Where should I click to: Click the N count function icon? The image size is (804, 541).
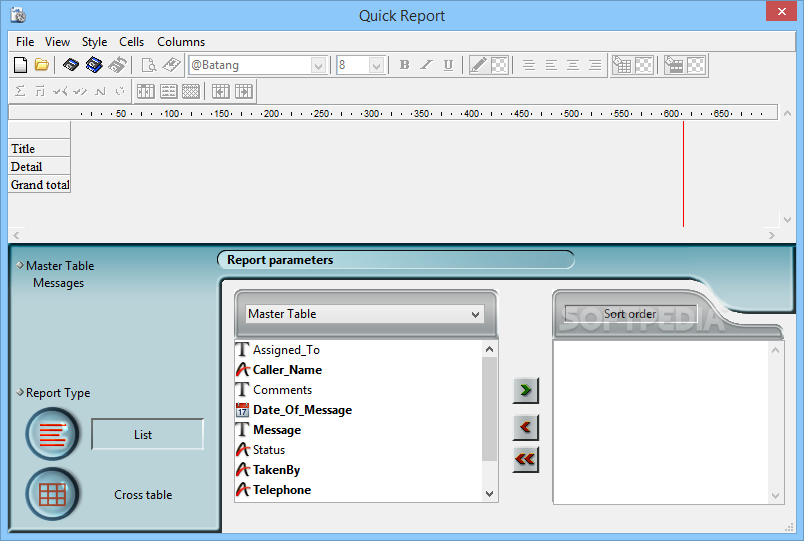100,91
